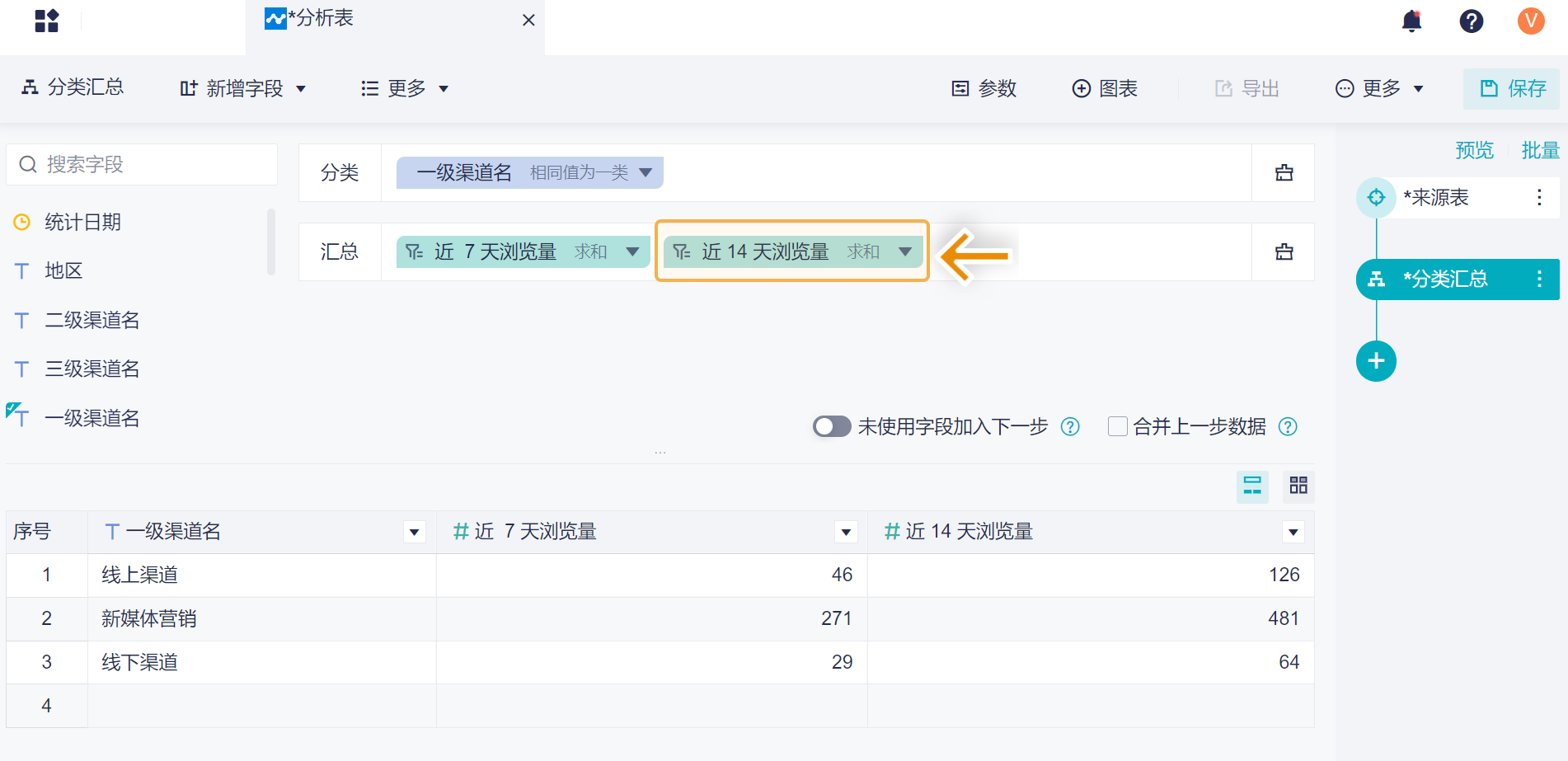
Task: Switch to the card grid view icon
Action: tap(1298, 486)
